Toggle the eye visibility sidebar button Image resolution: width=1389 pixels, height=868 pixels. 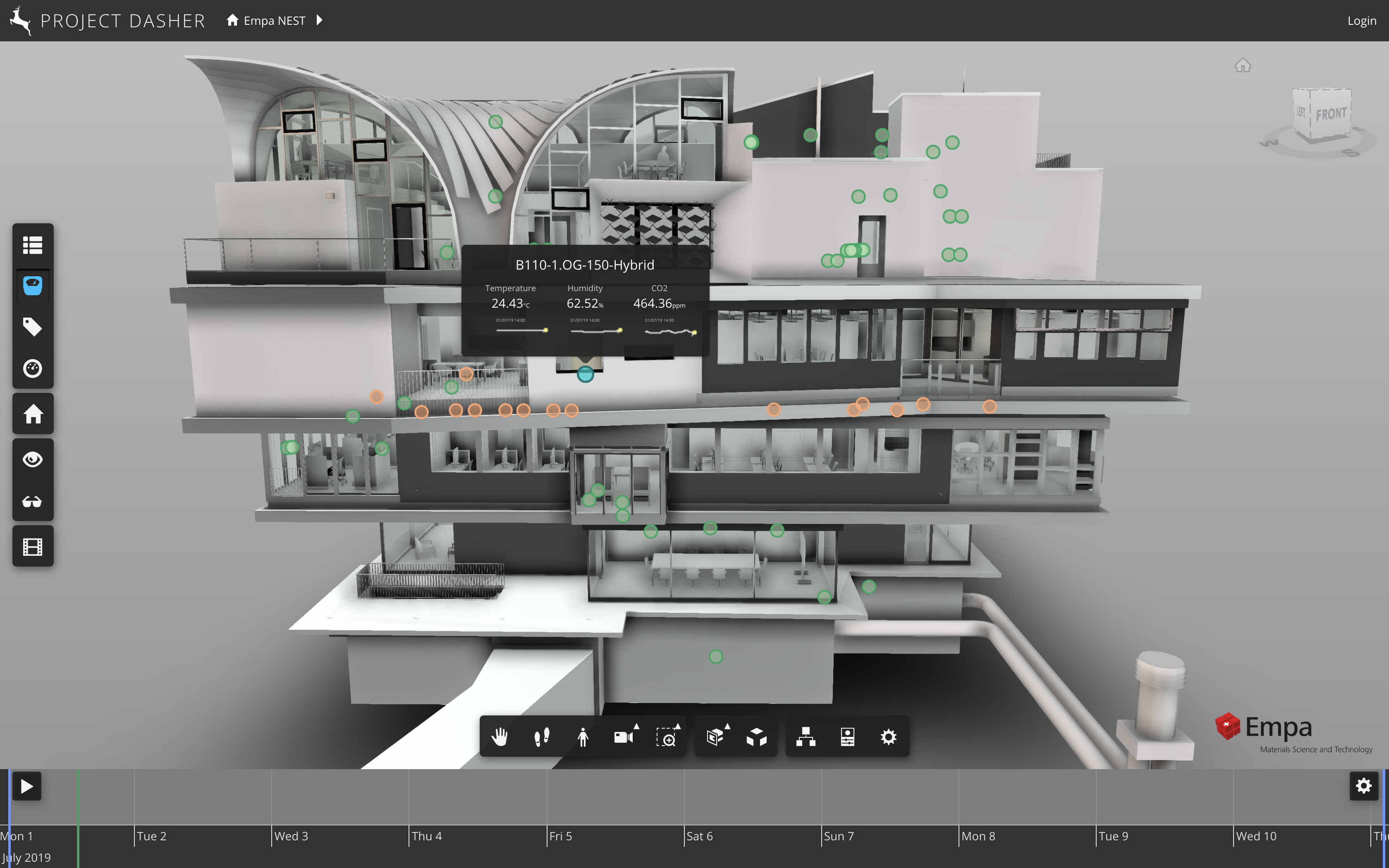(33, 459)
